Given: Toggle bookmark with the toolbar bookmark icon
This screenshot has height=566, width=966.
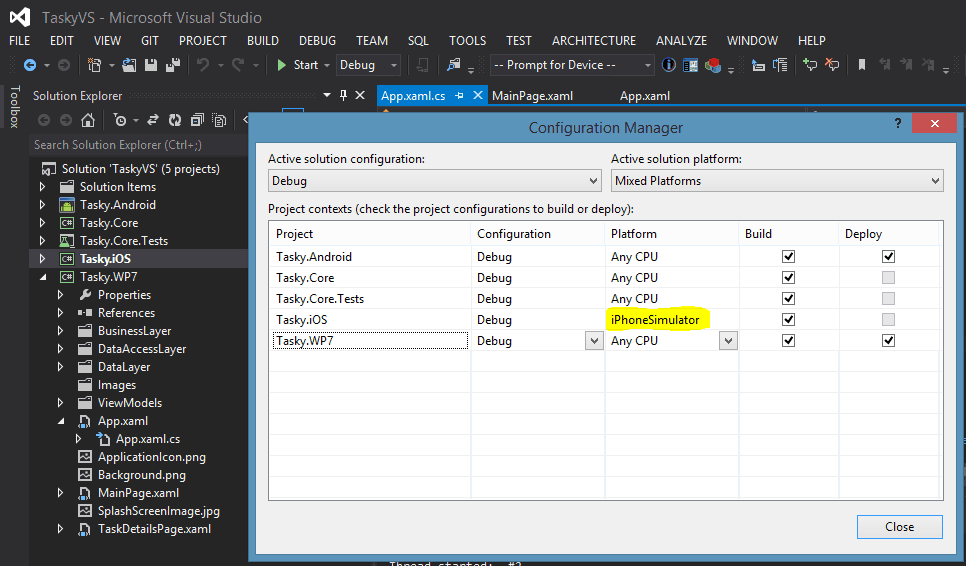Looking at the screenshot, I should point(862,65).
